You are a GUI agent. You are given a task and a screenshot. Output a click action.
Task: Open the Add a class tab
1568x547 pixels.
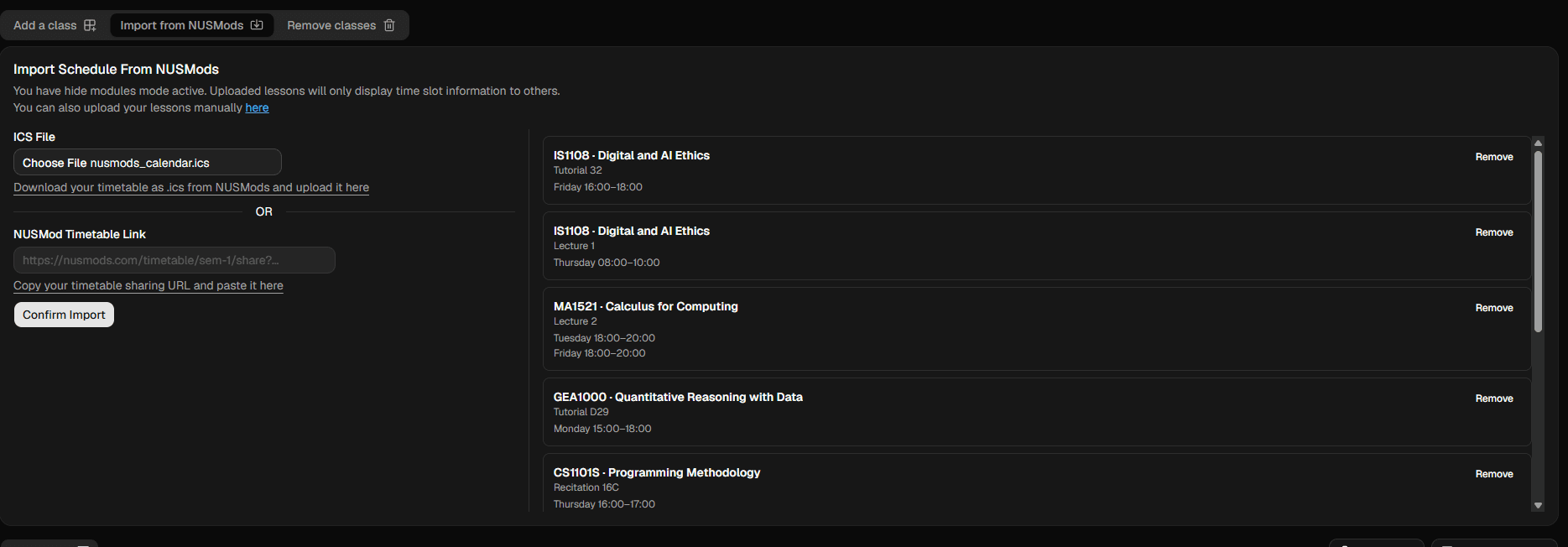click(x=55, y=25)
